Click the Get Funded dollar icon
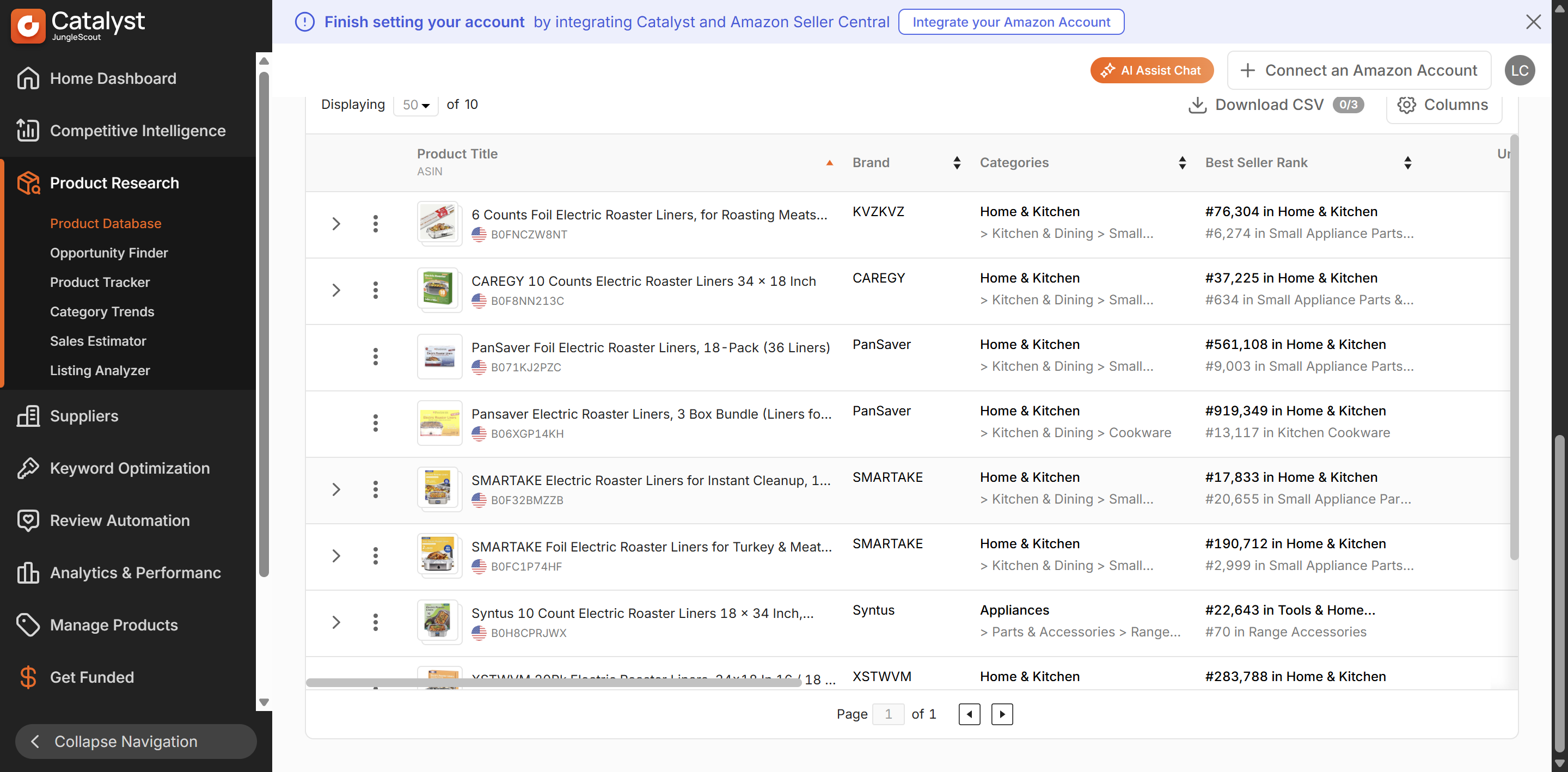 click(28, 677)
